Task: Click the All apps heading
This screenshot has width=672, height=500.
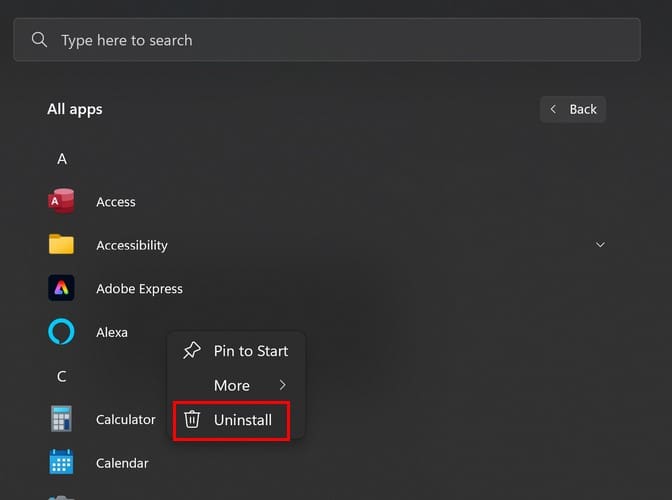Action: pos(75,110)
